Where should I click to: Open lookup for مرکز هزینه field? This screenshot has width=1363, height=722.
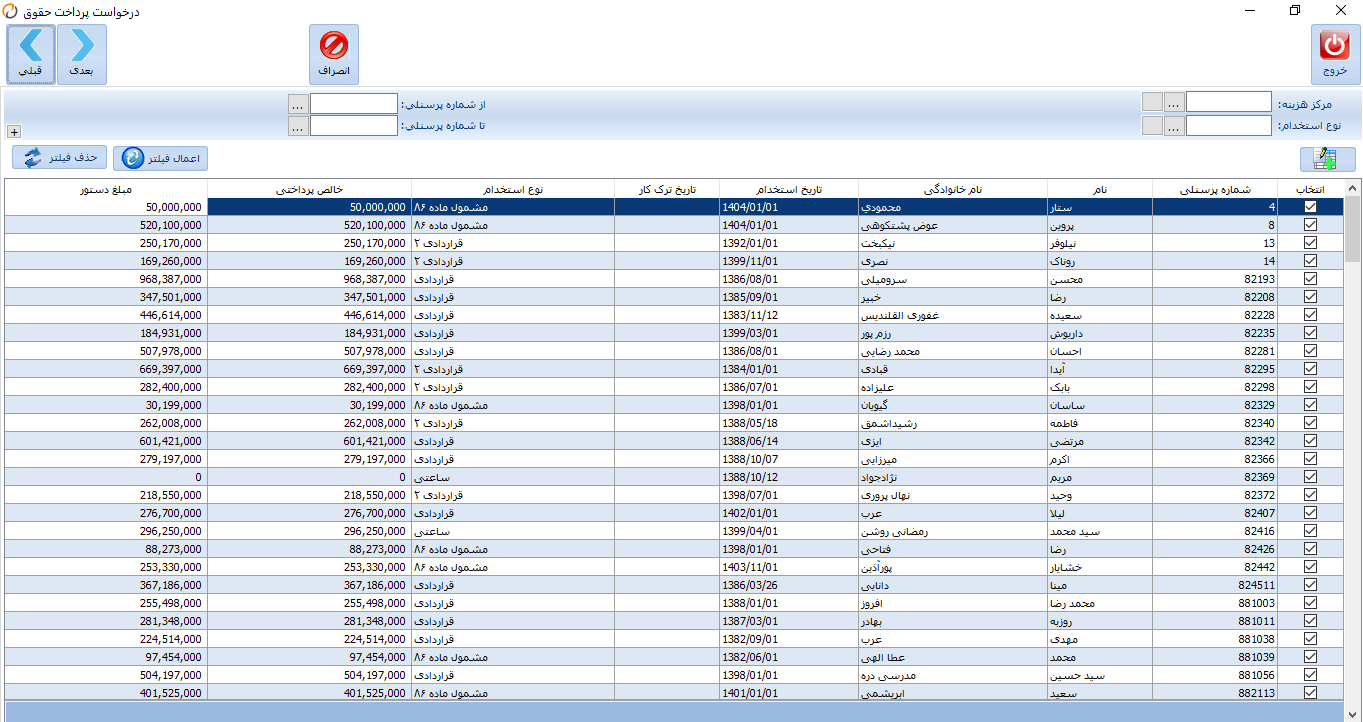1174,102
